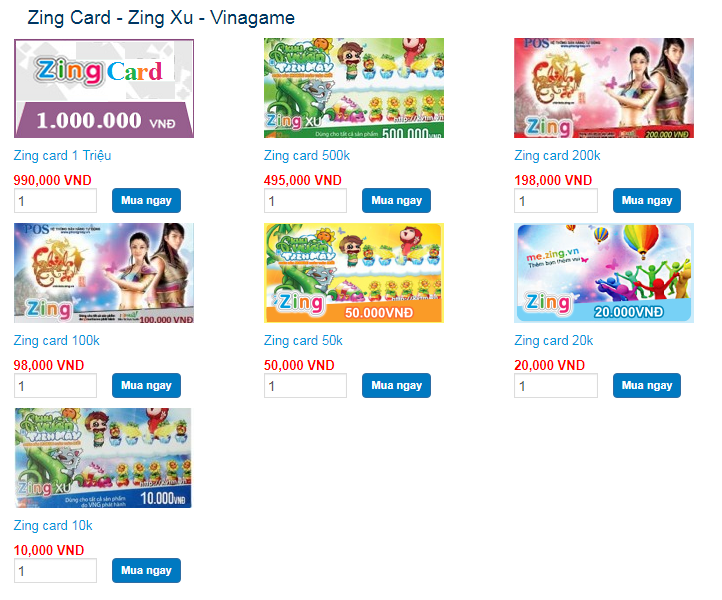Open the Zing Card 1.000.000 VNĐ image
722x600 pixels.
click(x=104, y=88)
